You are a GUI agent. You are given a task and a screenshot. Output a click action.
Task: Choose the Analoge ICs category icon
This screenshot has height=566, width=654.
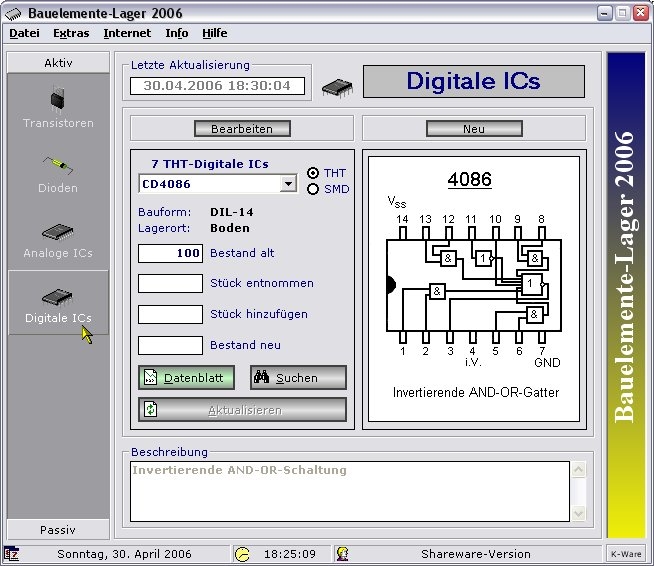[58, 232]
